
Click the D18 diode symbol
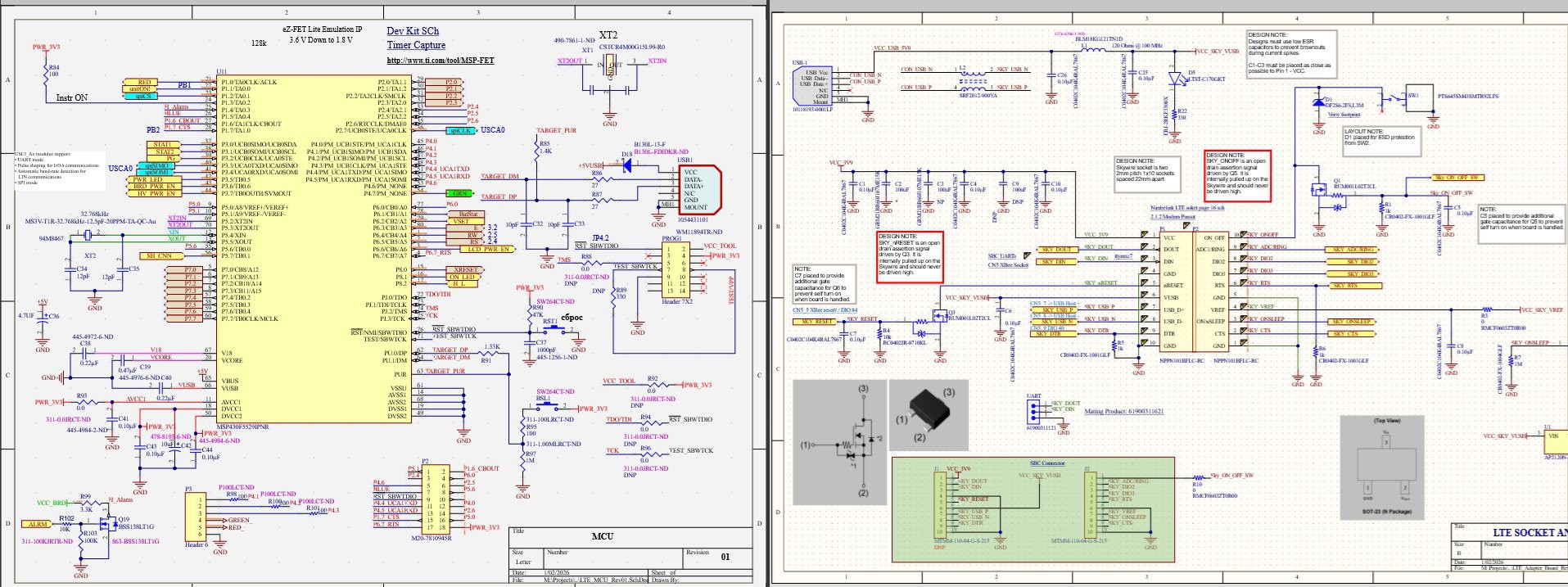coord(627,165)
